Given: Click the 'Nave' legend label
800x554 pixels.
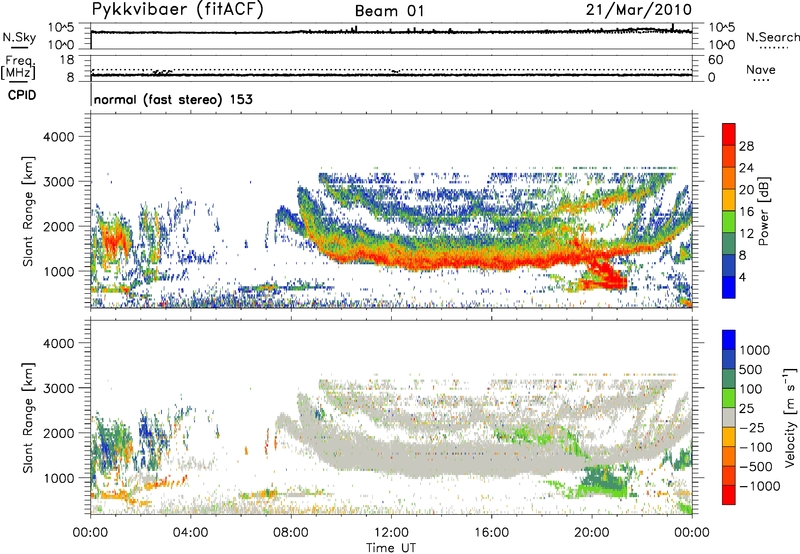Looking at the screenshot, I should click(x=761, y=69).
